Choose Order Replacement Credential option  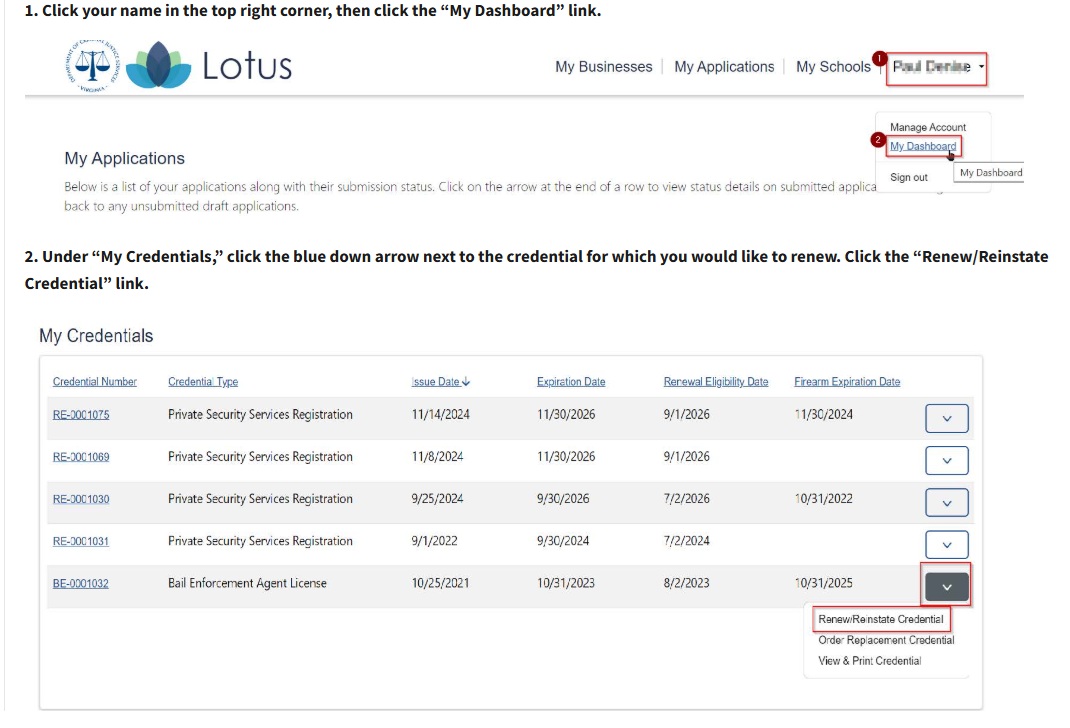(x=885, y=640)
